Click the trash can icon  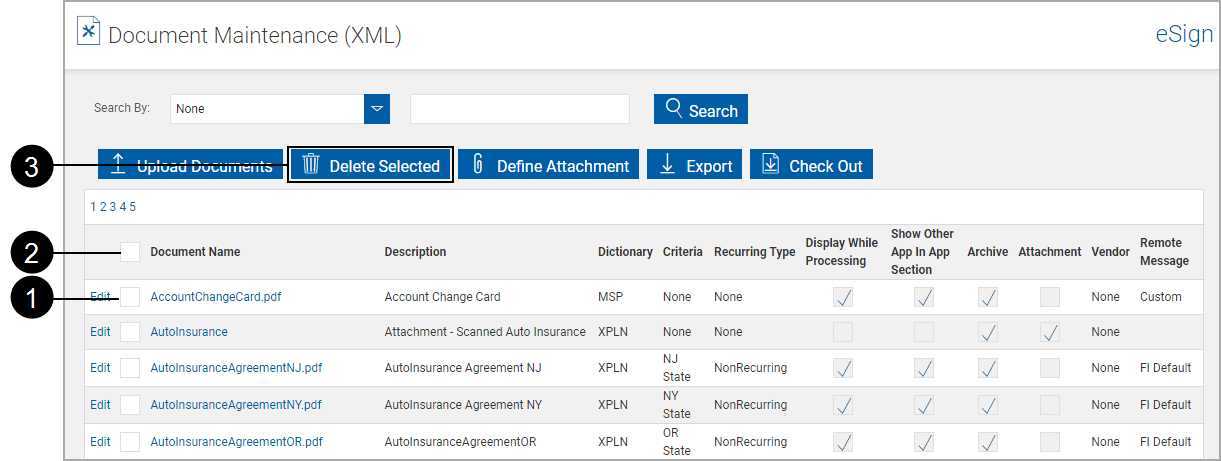310,165
